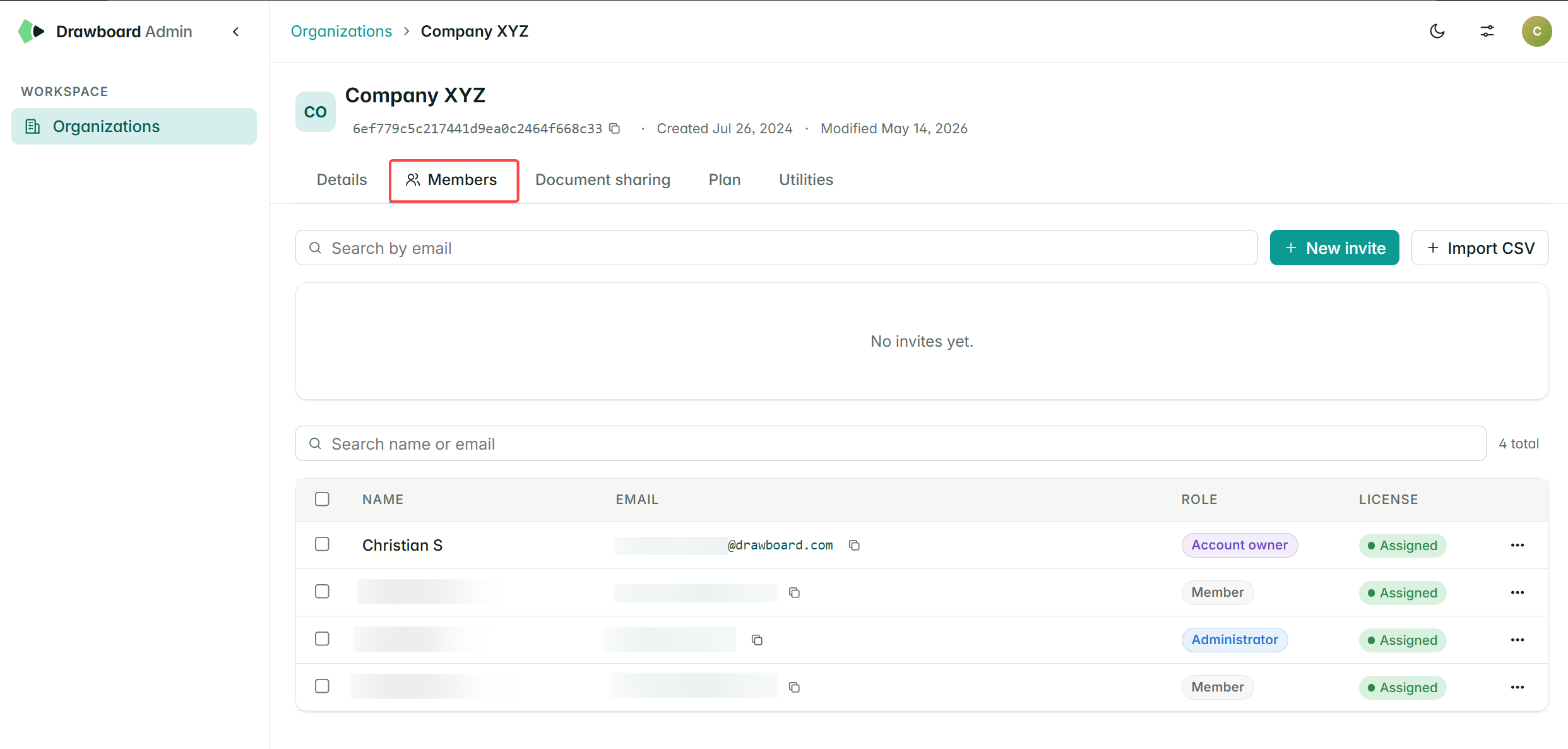Copy Christian S email address
1568x749 pixels.
pos(854,545)
